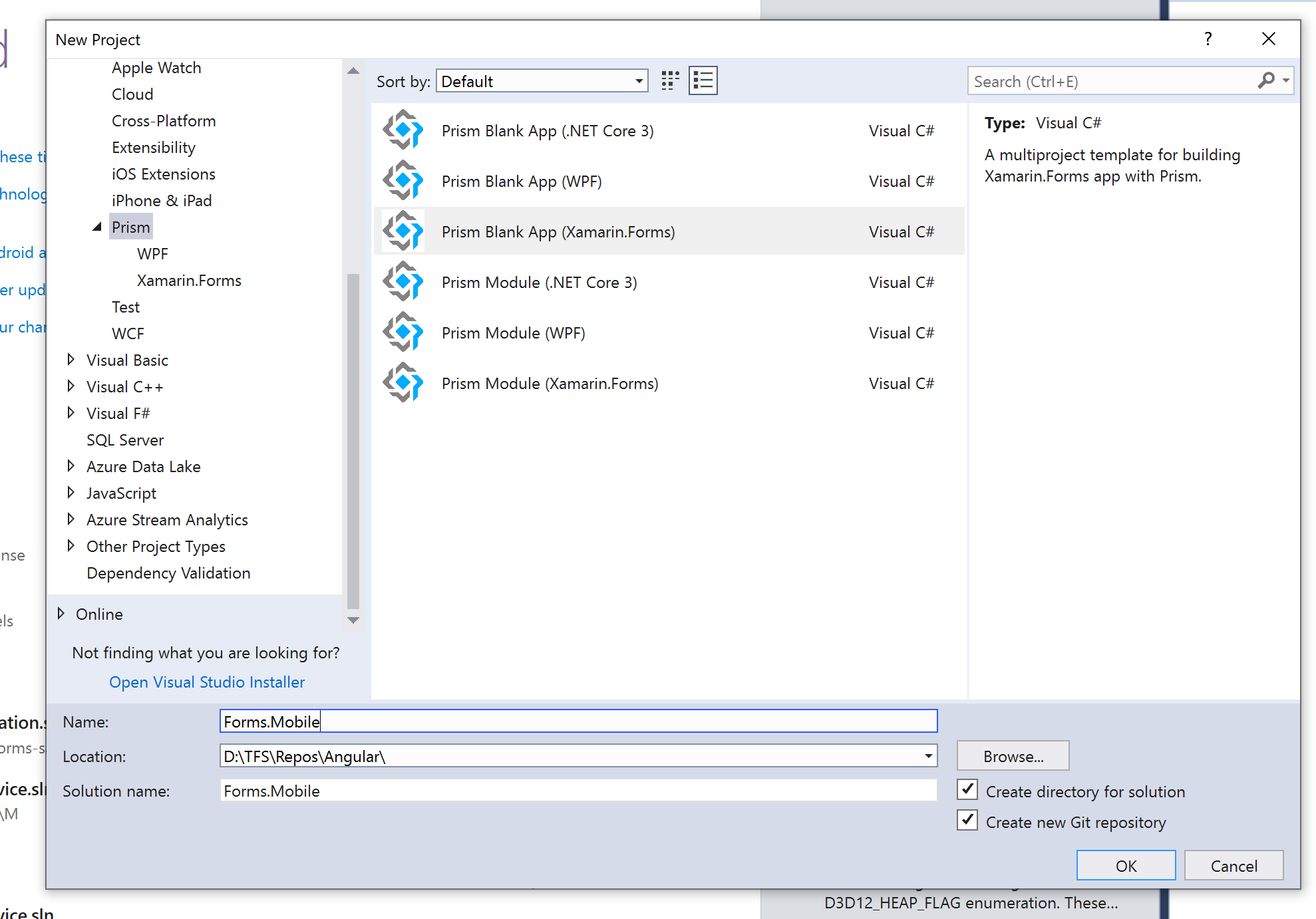Select the Cross-Platform category
This screenshot has height=919, width=1316.
(x=164, y=120)
